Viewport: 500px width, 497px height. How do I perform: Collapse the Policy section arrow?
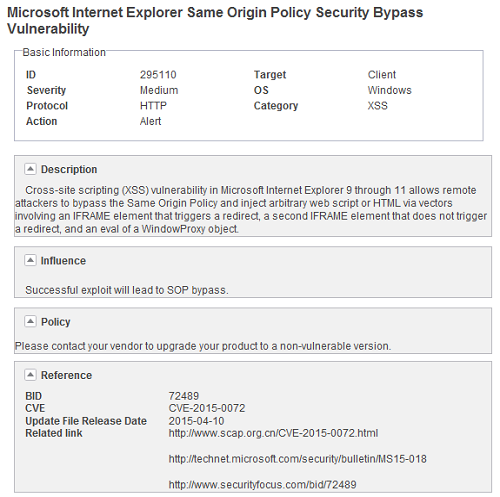coord(30,321)
